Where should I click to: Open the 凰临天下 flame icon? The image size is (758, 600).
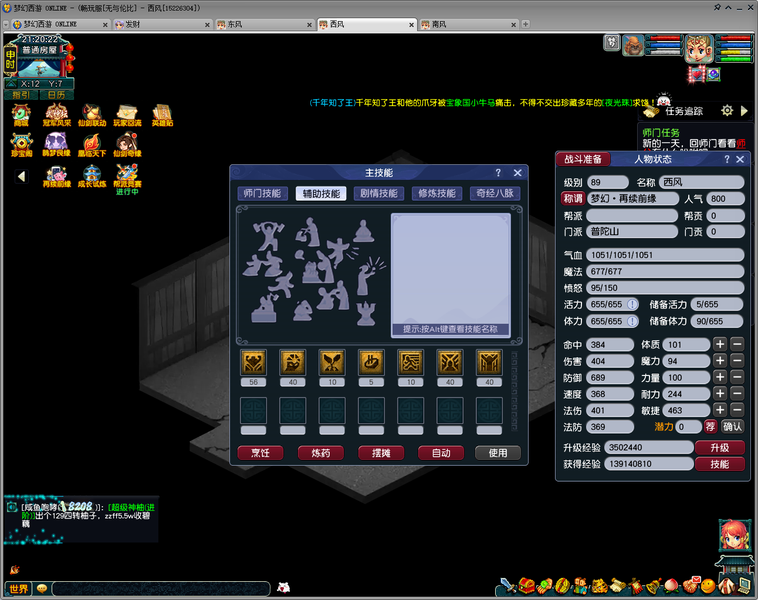(92, 145)
